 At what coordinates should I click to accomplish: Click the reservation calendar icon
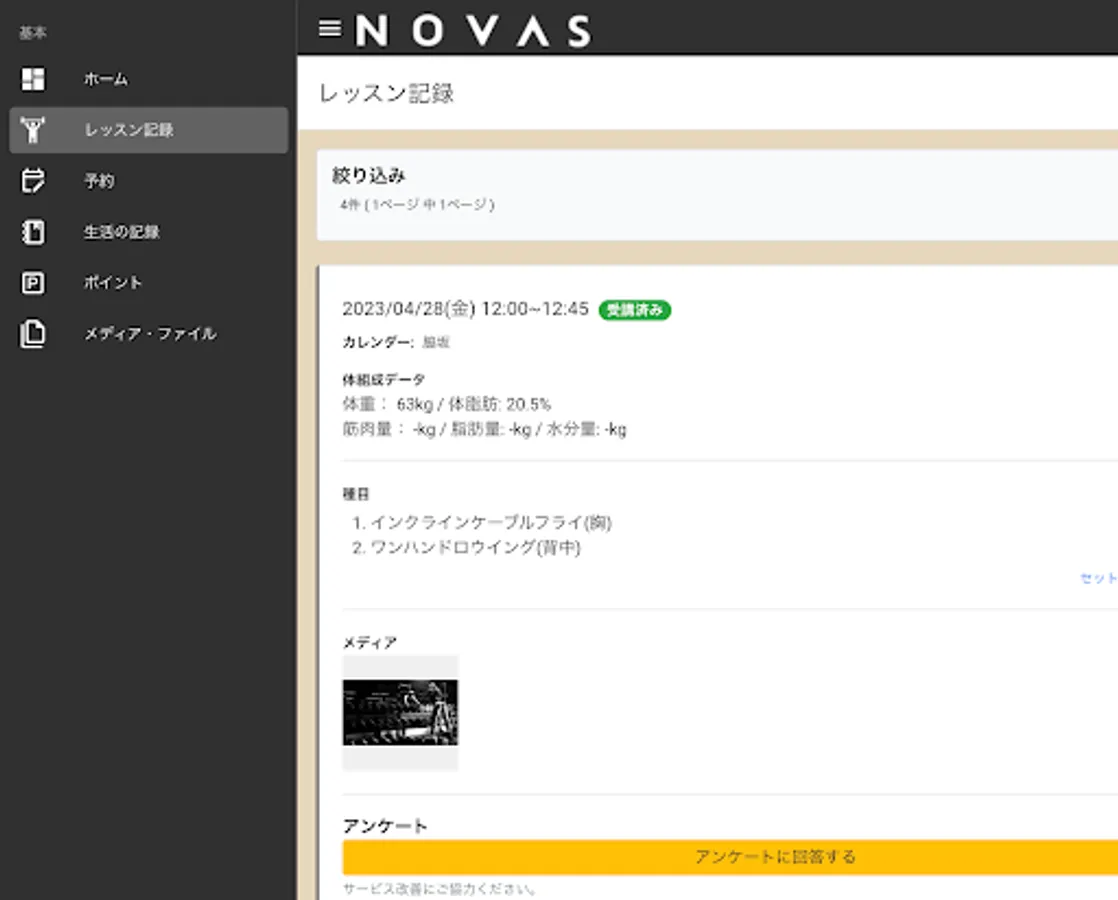33,181
